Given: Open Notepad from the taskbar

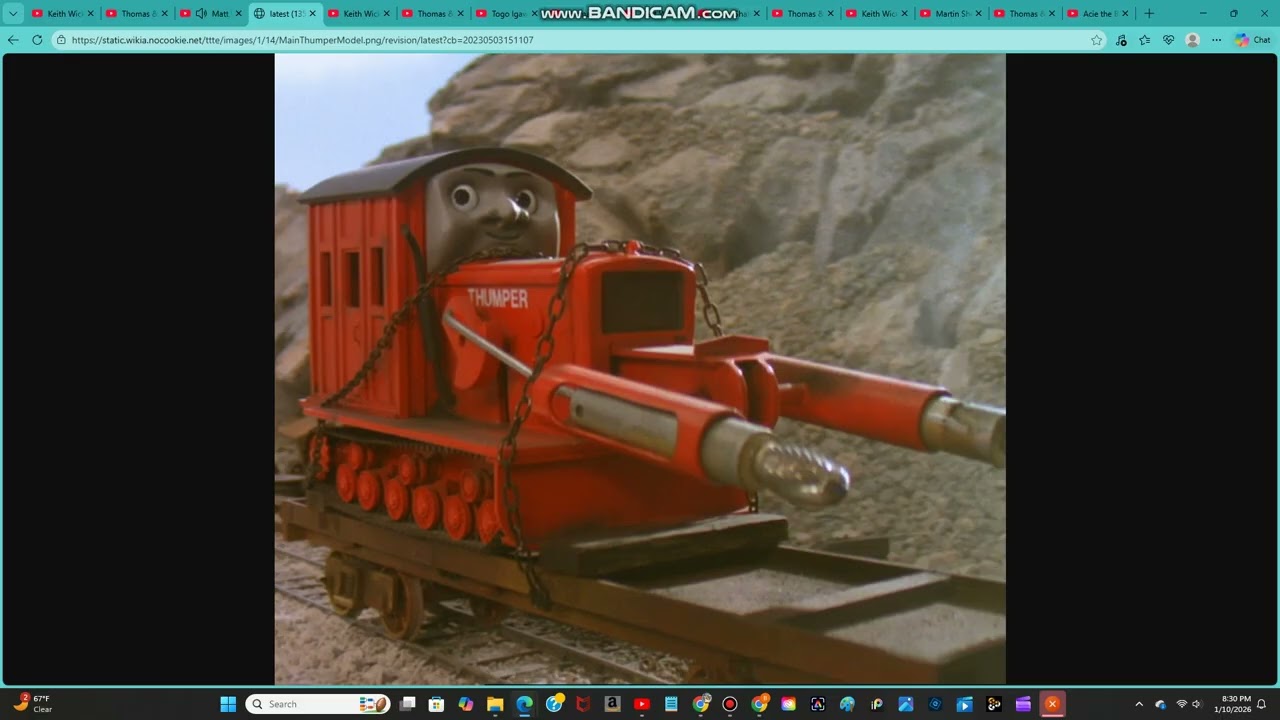Looking at the screenshot, I should click(671, 704).
